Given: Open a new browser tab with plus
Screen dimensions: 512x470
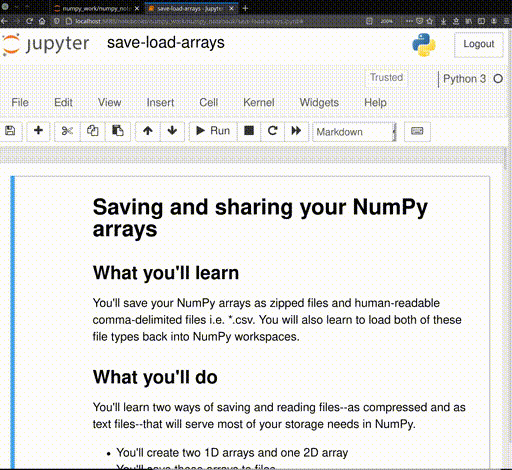Looking at the screenshot, I should point(245,8).
